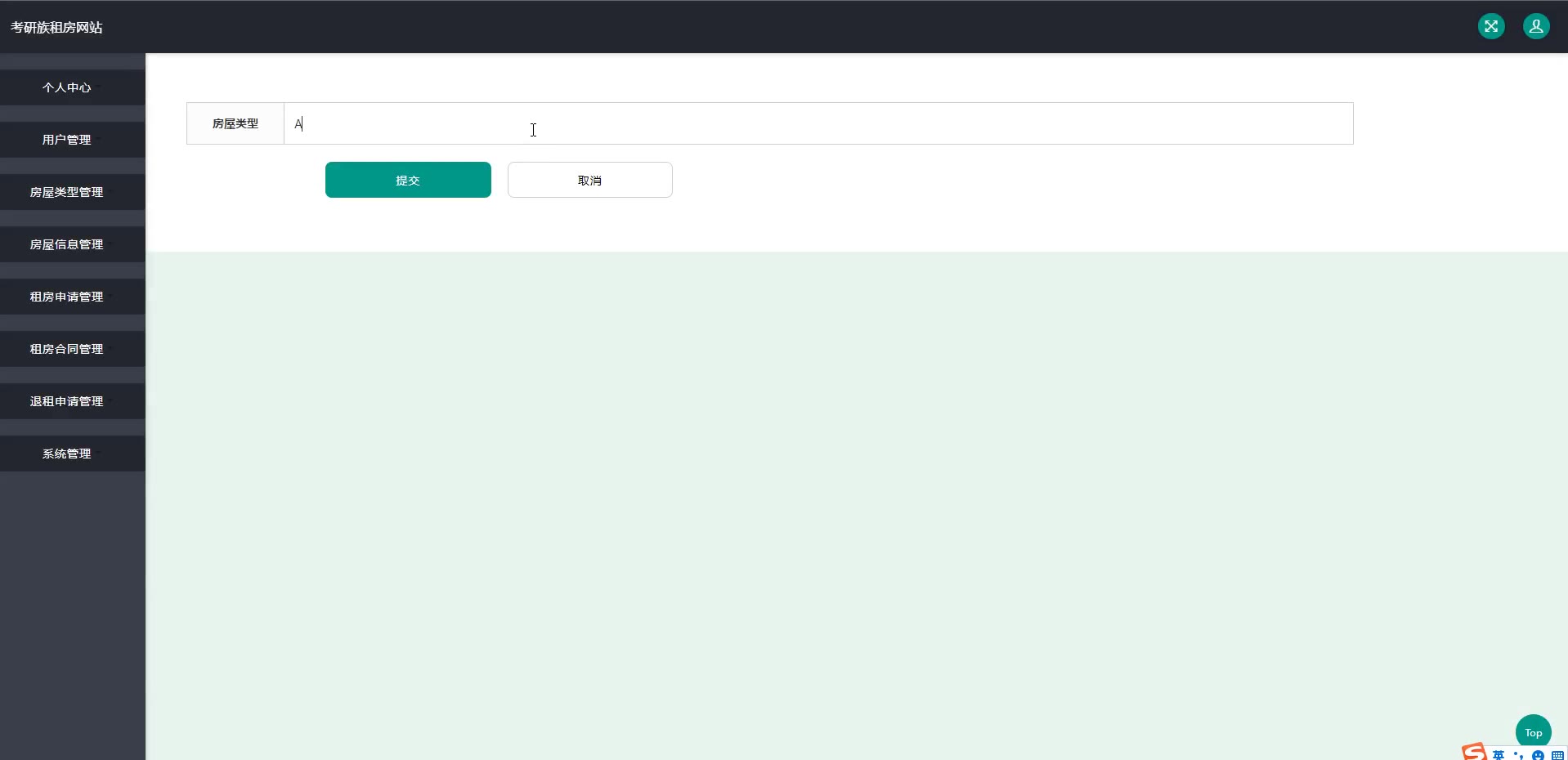Select 租房合同管理 sidebar item
Viewport: 1568px width, 760px height.
point(73,349)
